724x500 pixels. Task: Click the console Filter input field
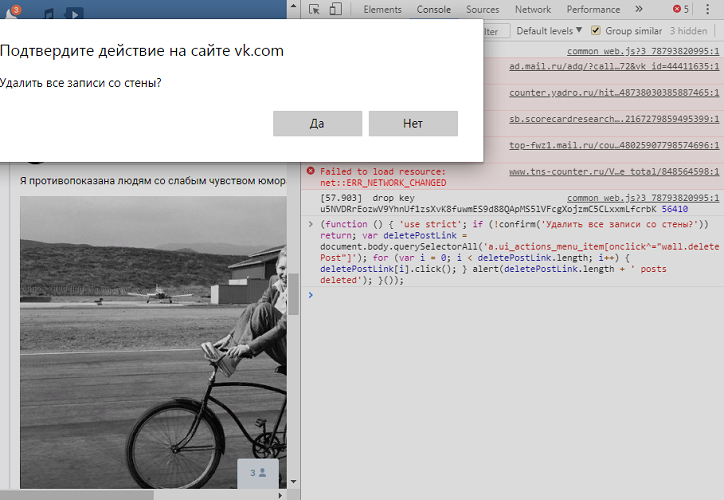(496, 31)
